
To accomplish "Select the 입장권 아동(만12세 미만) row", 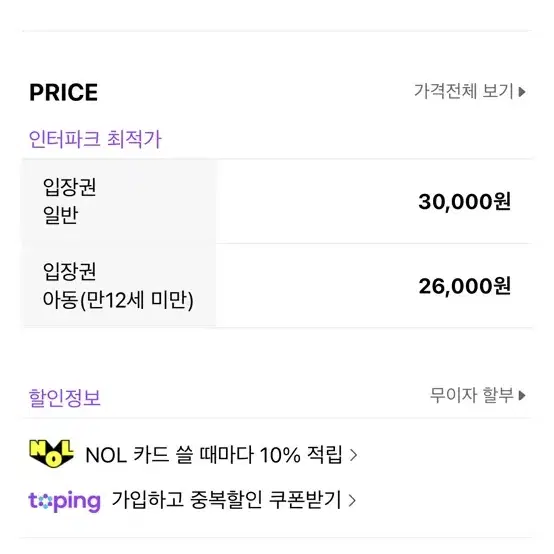I will (277, 285).
